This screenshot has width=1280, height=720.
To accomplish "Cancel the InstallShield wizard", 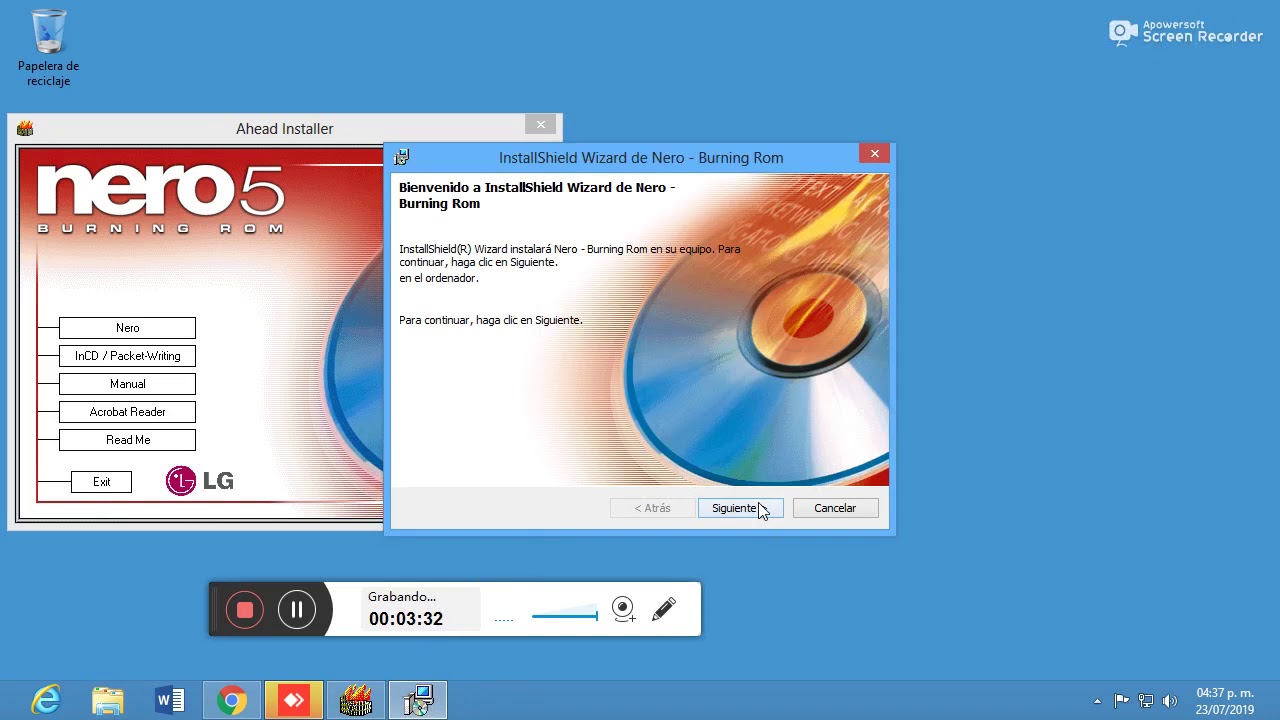I will tap(835, 508).
